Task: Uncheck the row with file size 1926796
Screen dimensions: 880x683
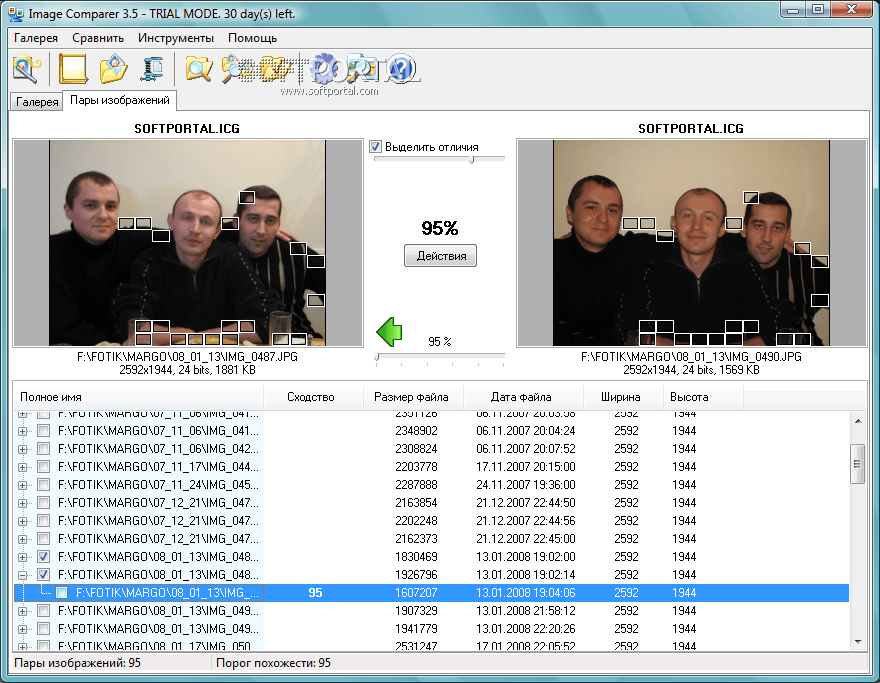Action: tap(44, 575)
